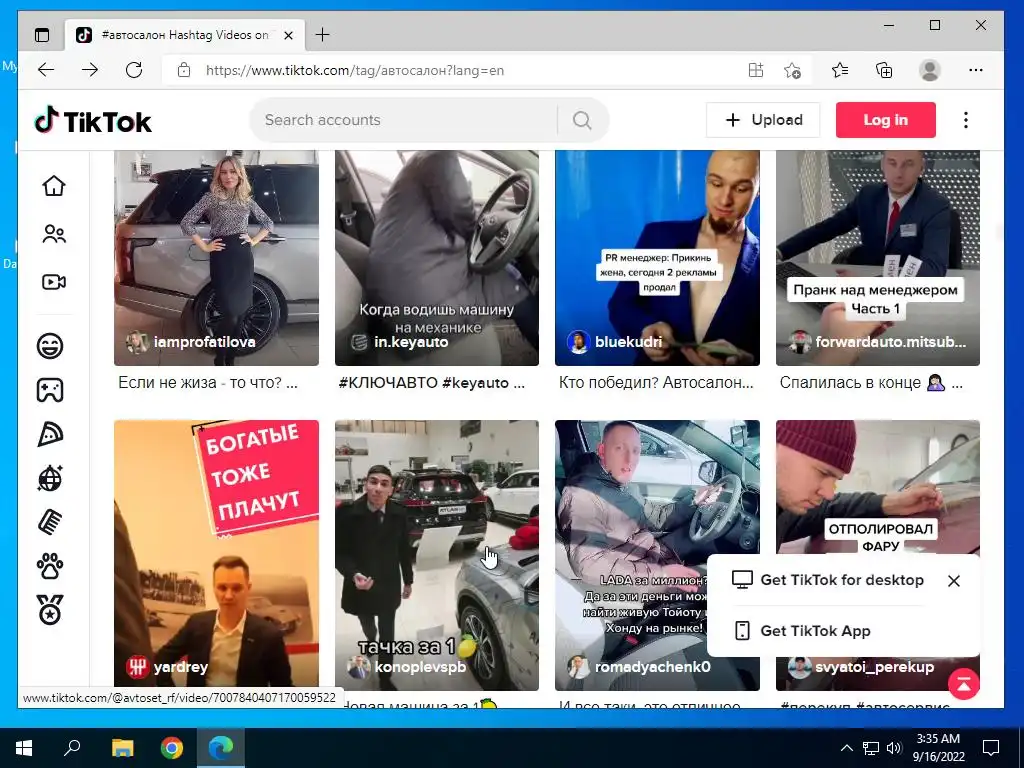Close the #автосалон Hashtag Videos tab
1024x768 pixels.
pos(288,35)
